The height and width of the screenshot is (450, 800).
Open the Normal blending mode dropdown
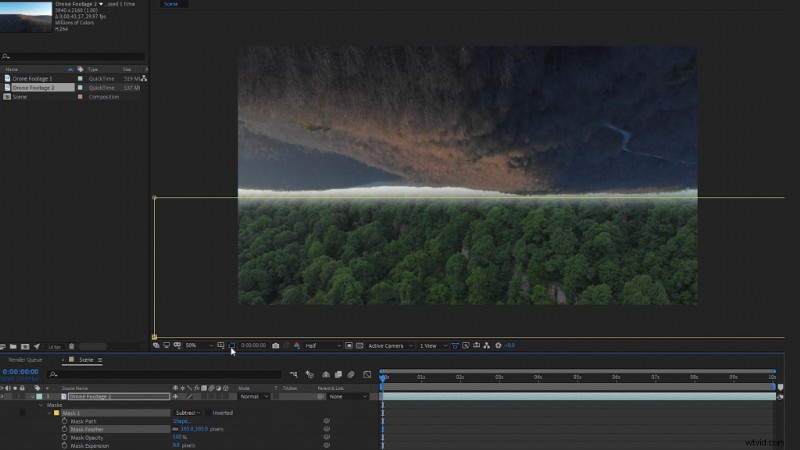pos(254,396)
